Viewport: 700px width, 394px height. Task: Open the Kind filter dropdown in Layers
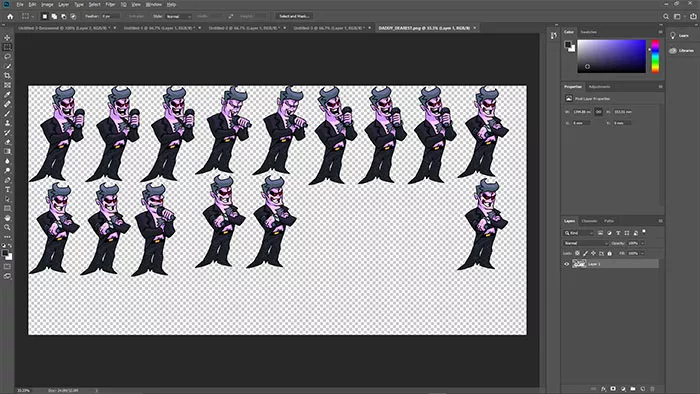[579, 233]
